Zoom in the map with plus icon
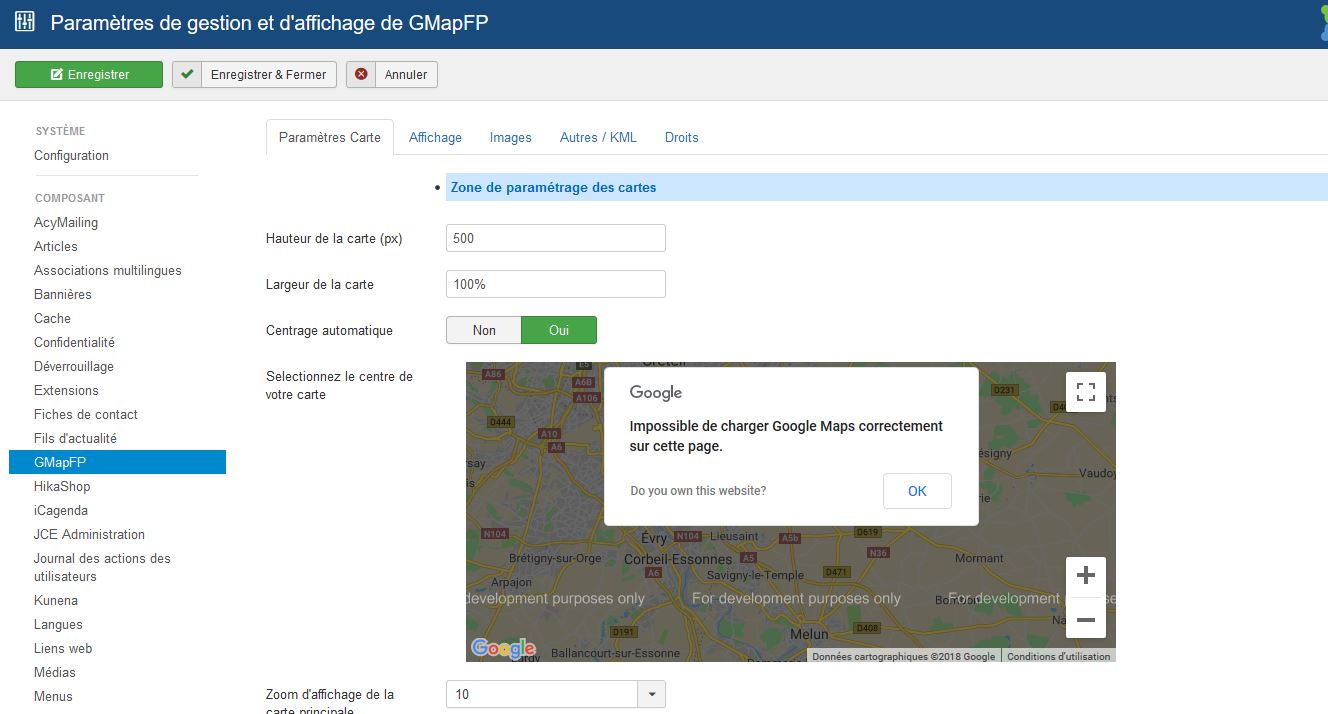The width and height of the screenshot is (1328, 714). 1086,575
